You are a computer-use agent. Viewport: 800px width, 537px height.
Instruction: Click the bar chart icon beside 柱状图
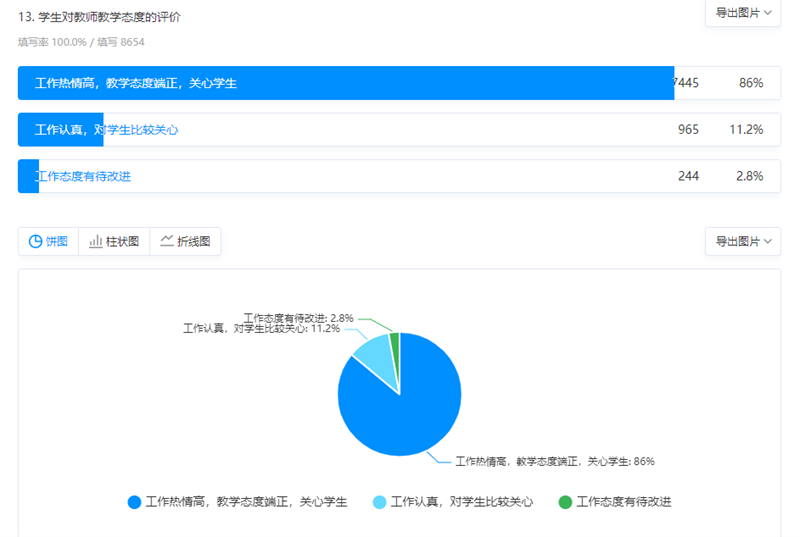96,241
